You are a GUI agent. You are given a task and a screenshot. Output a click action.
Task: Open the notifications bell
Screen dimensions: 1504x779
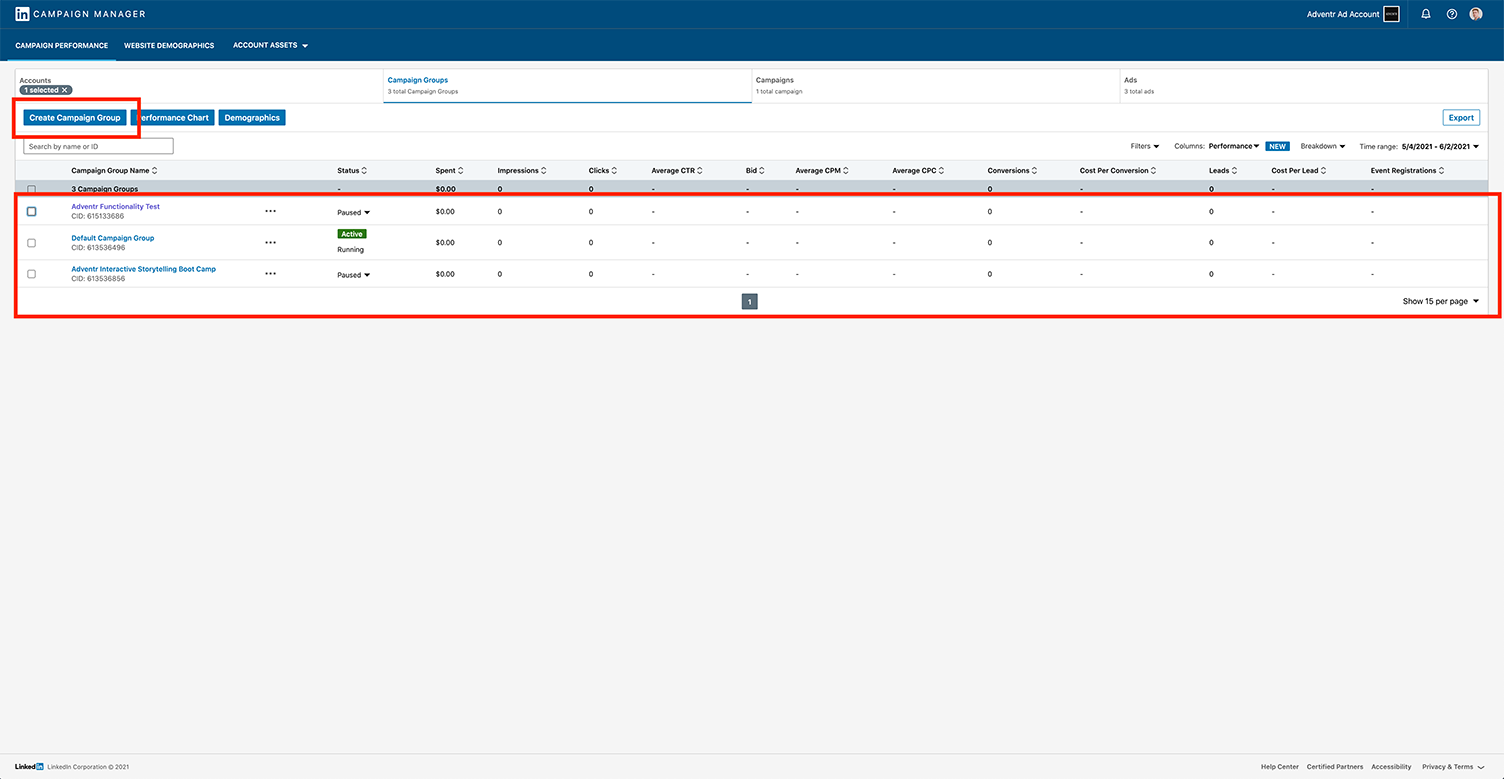(x=1426, y=14)
